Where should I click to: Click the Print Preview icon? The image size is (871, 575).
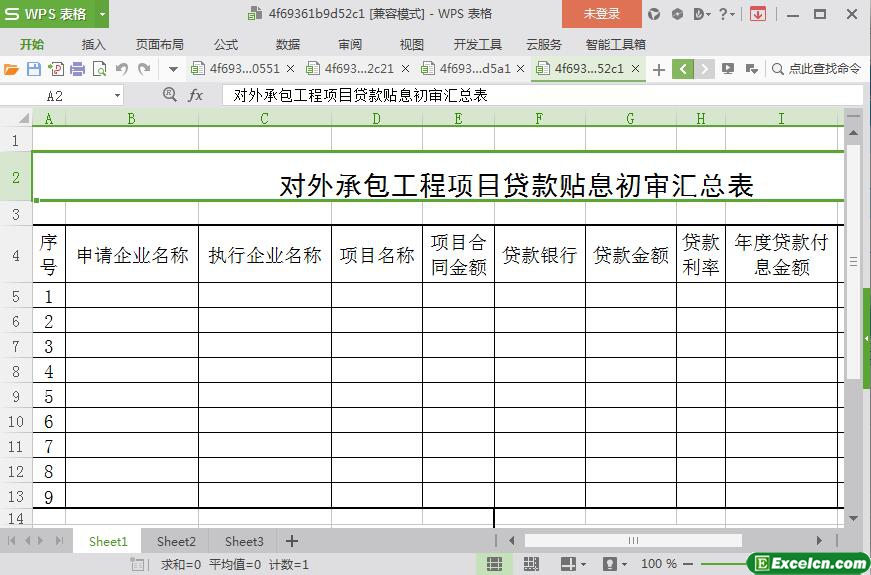click(x=99, y=69)
